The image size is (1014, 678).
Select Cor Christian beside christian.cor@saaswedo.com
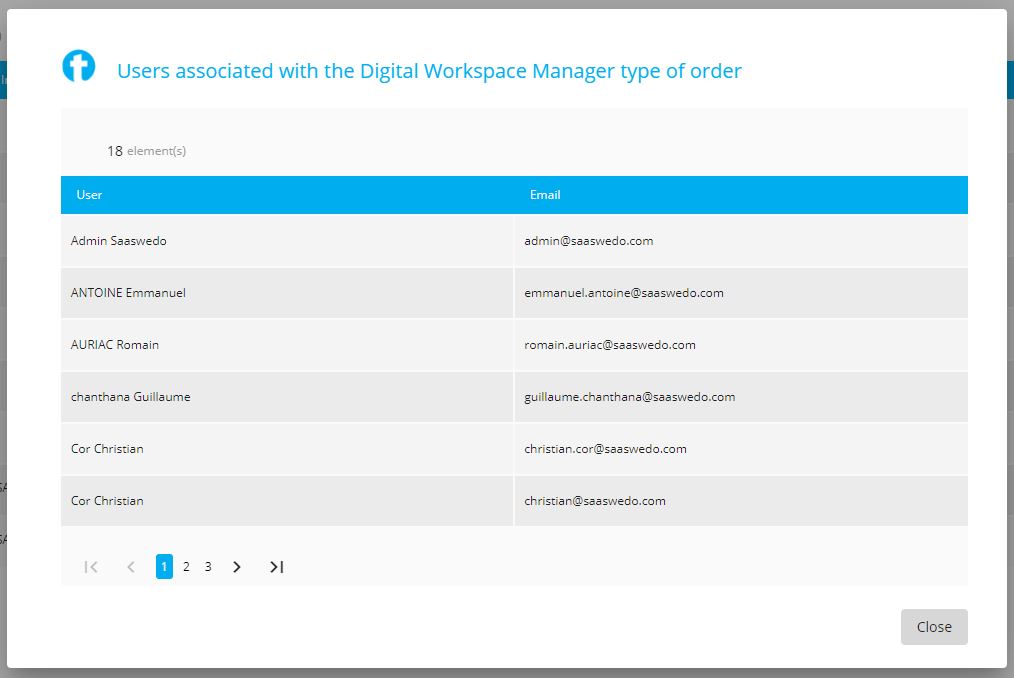pyautogui.click(x=287, y=449)
